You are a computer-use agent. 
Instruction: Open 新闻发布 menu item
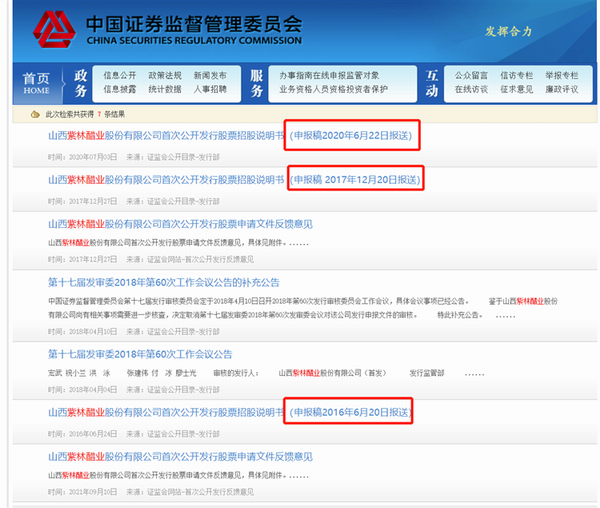tap(210, 75)
